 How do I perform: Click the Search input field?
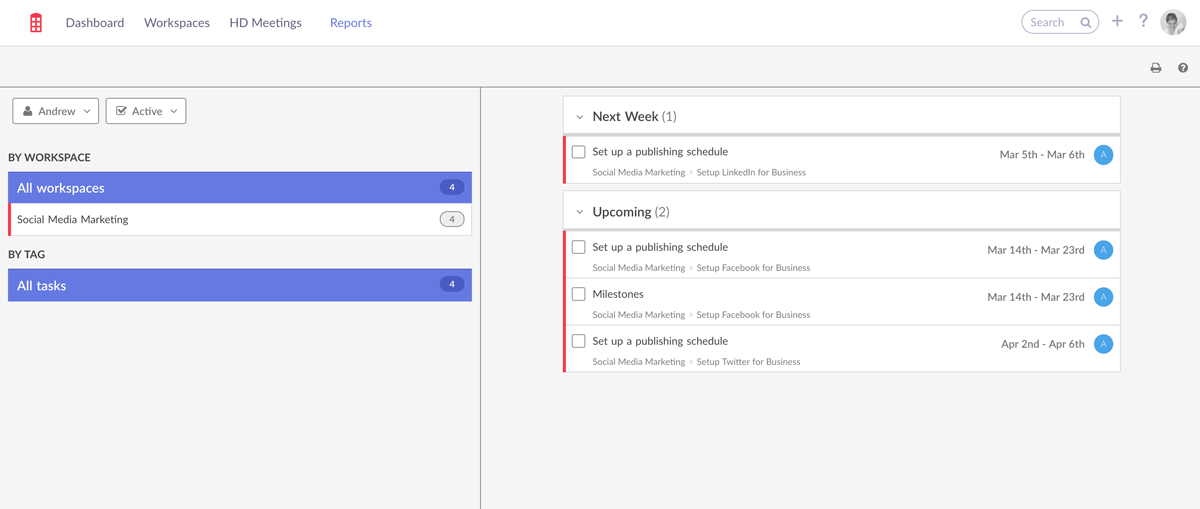pos(1060,22)
